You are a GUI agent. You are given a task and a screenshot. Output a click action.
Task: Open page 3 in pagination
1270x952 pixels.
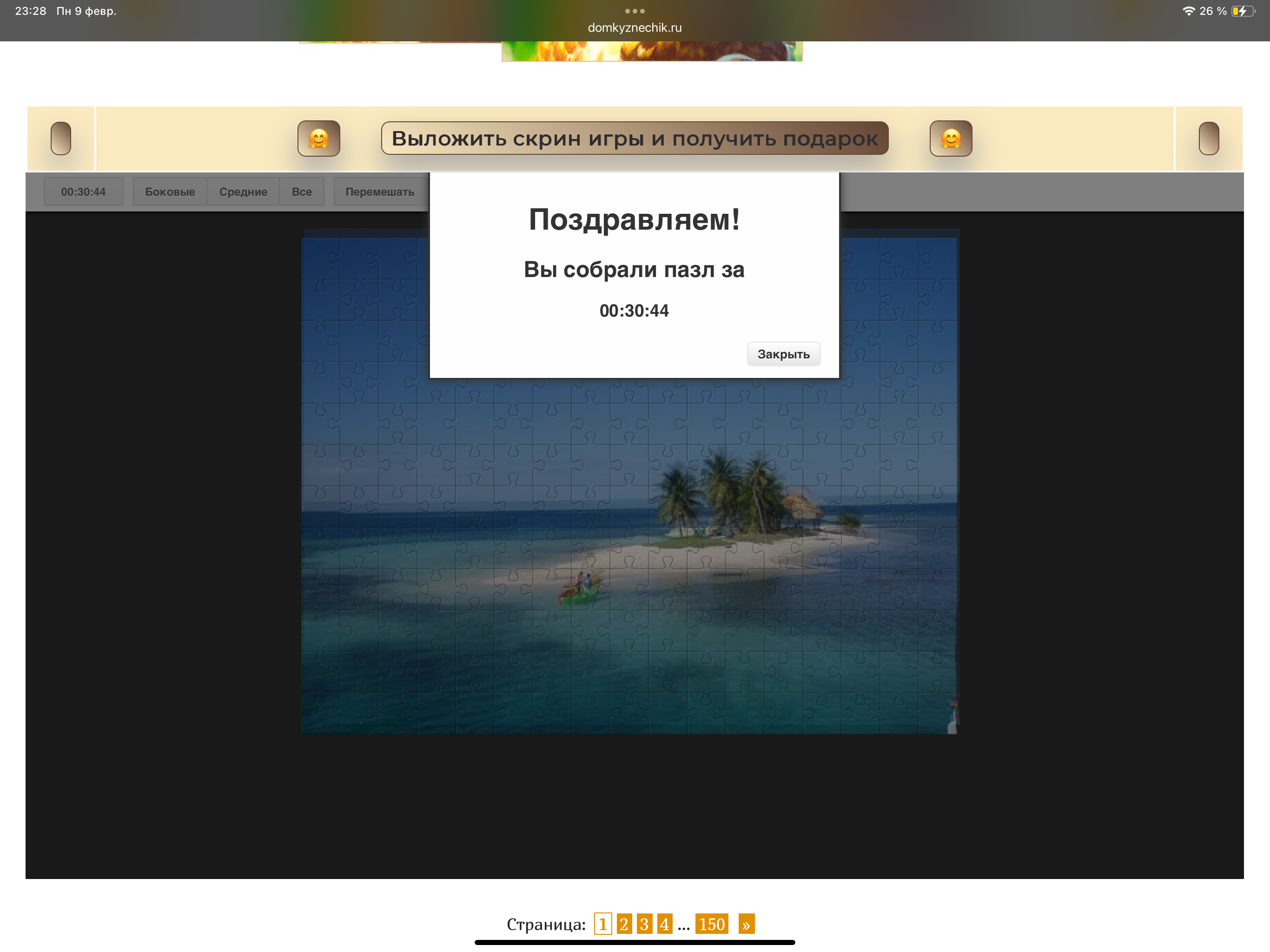point(644,924)
